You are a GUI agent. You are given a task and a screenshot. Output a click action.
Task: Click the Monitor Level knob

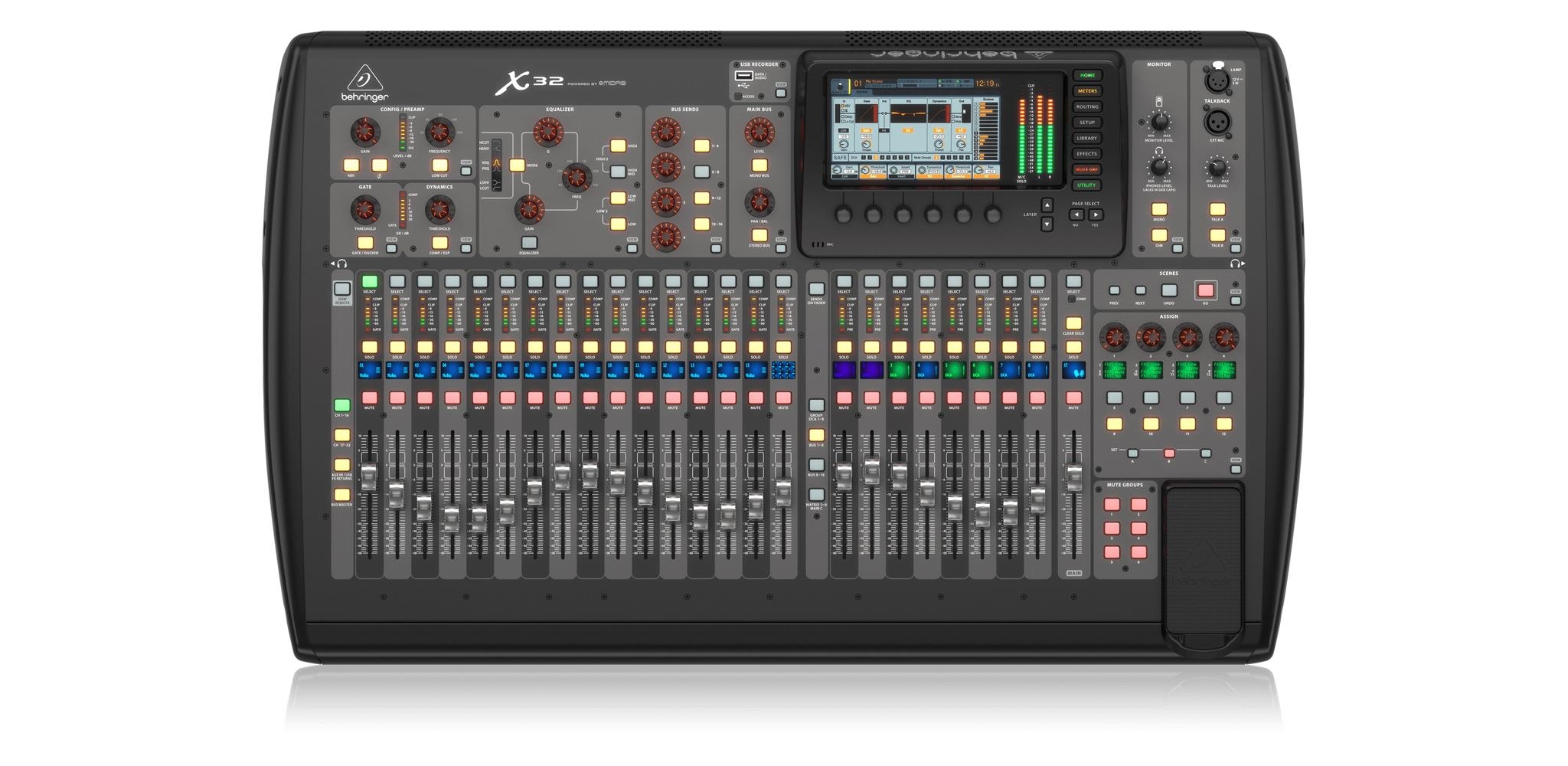pos(1159,121)
